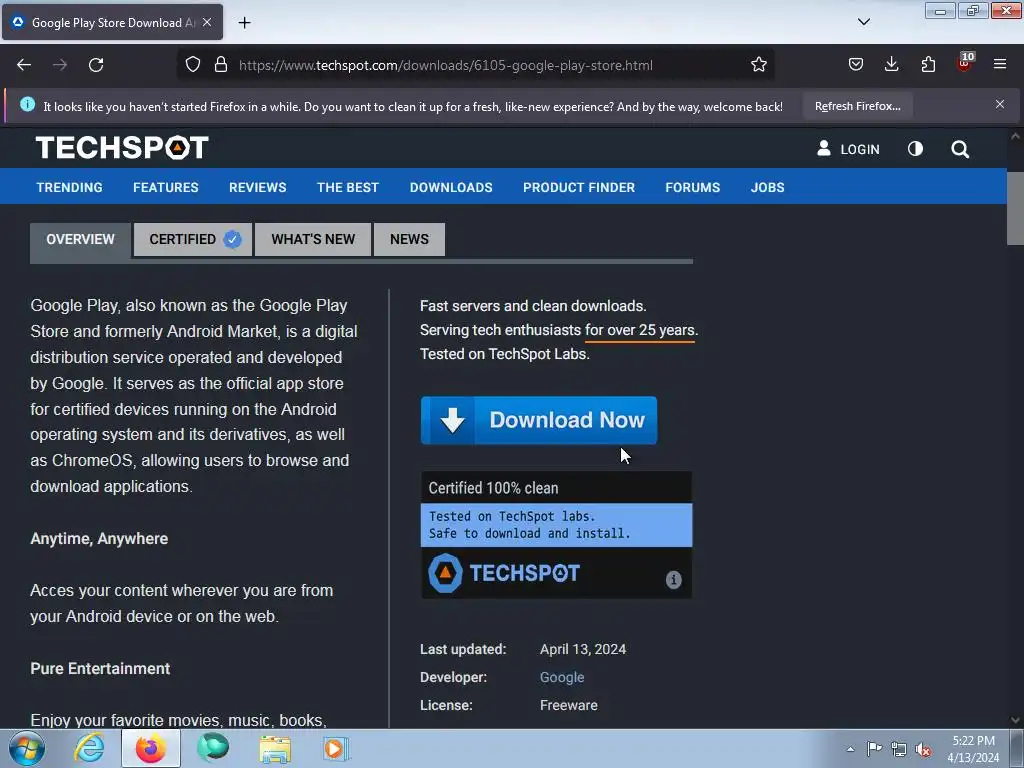1024x768 pixels.
Task: Open the green globe app in taskbar
Action: 213,748
